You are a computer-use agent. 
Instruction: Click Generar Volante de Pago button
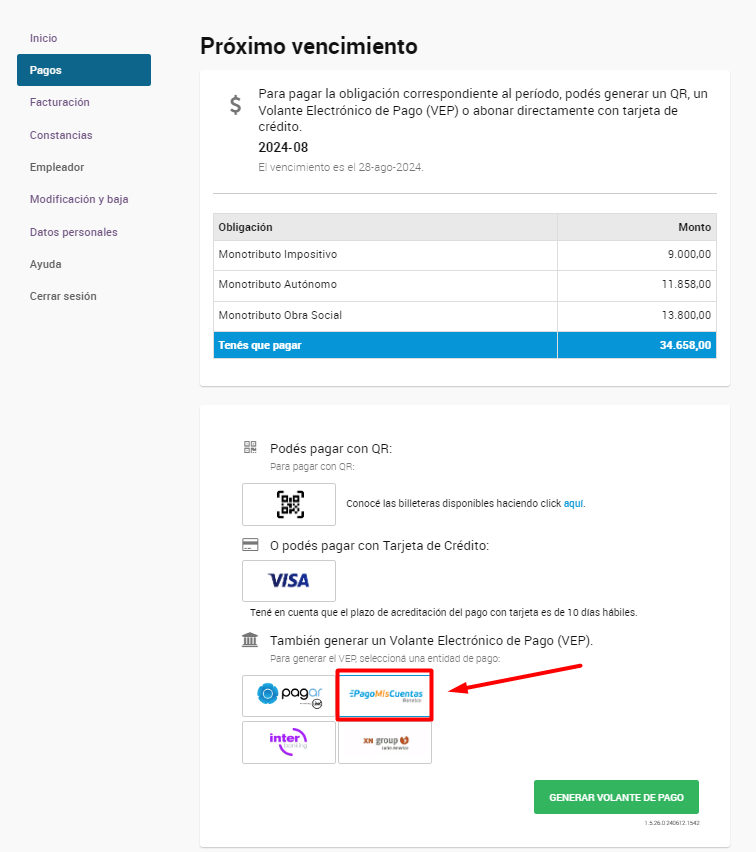(x=616, y=797)
